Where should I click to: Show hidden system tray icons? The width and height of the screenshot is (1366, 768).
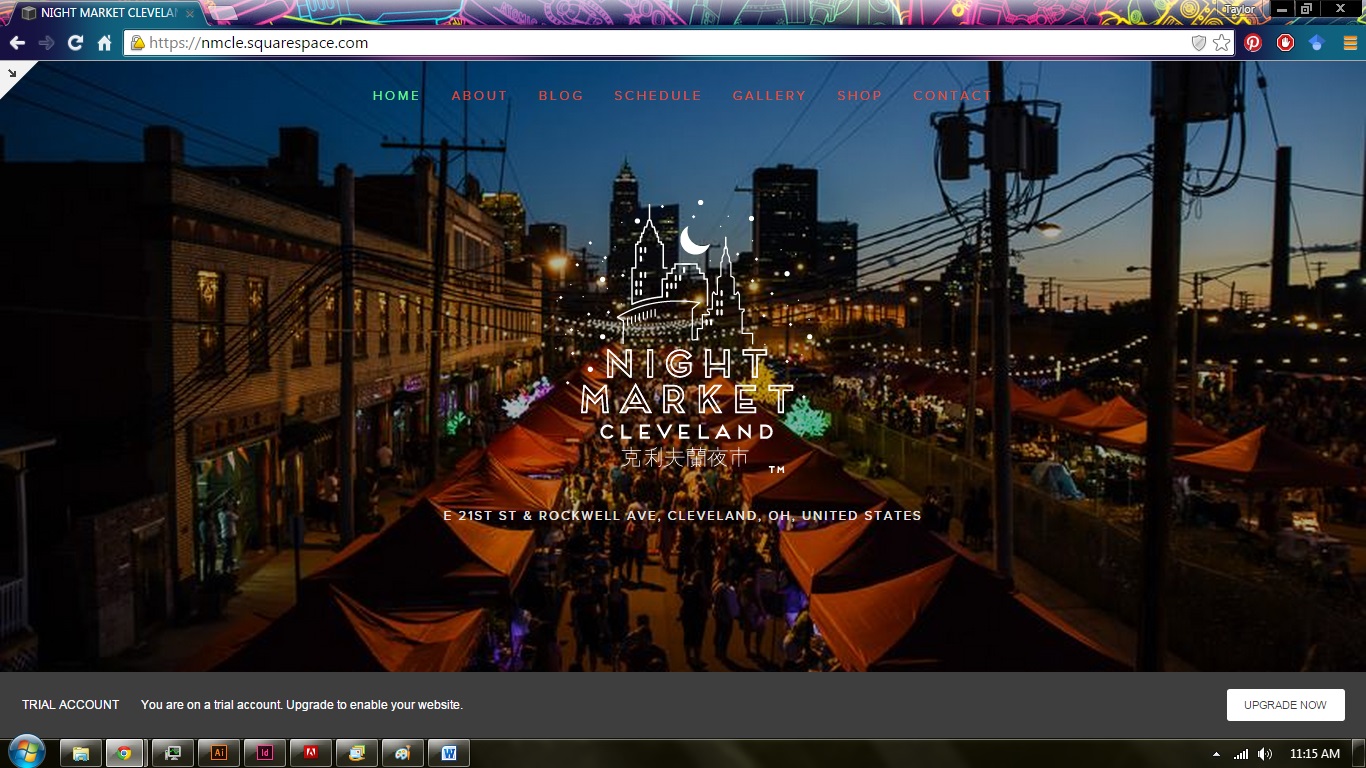(x=1216, y=754)
